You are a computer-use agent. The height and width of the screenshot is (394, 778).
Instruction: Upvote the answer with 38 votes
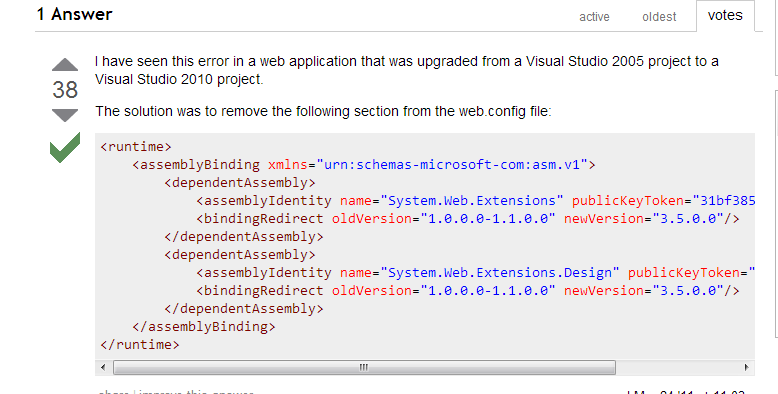(65, 65)
